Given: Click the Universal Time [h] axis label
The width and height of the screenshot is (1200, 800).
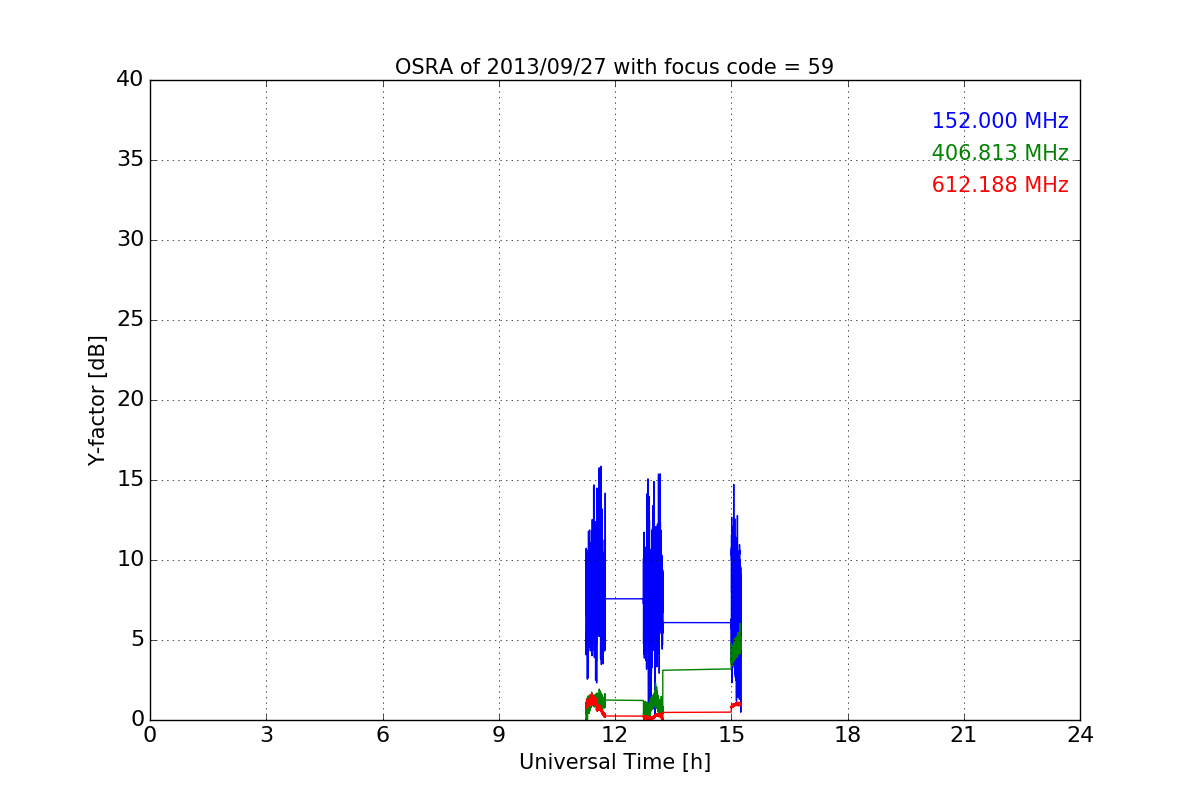Looking at the screenshot, I should coord(614,762).
